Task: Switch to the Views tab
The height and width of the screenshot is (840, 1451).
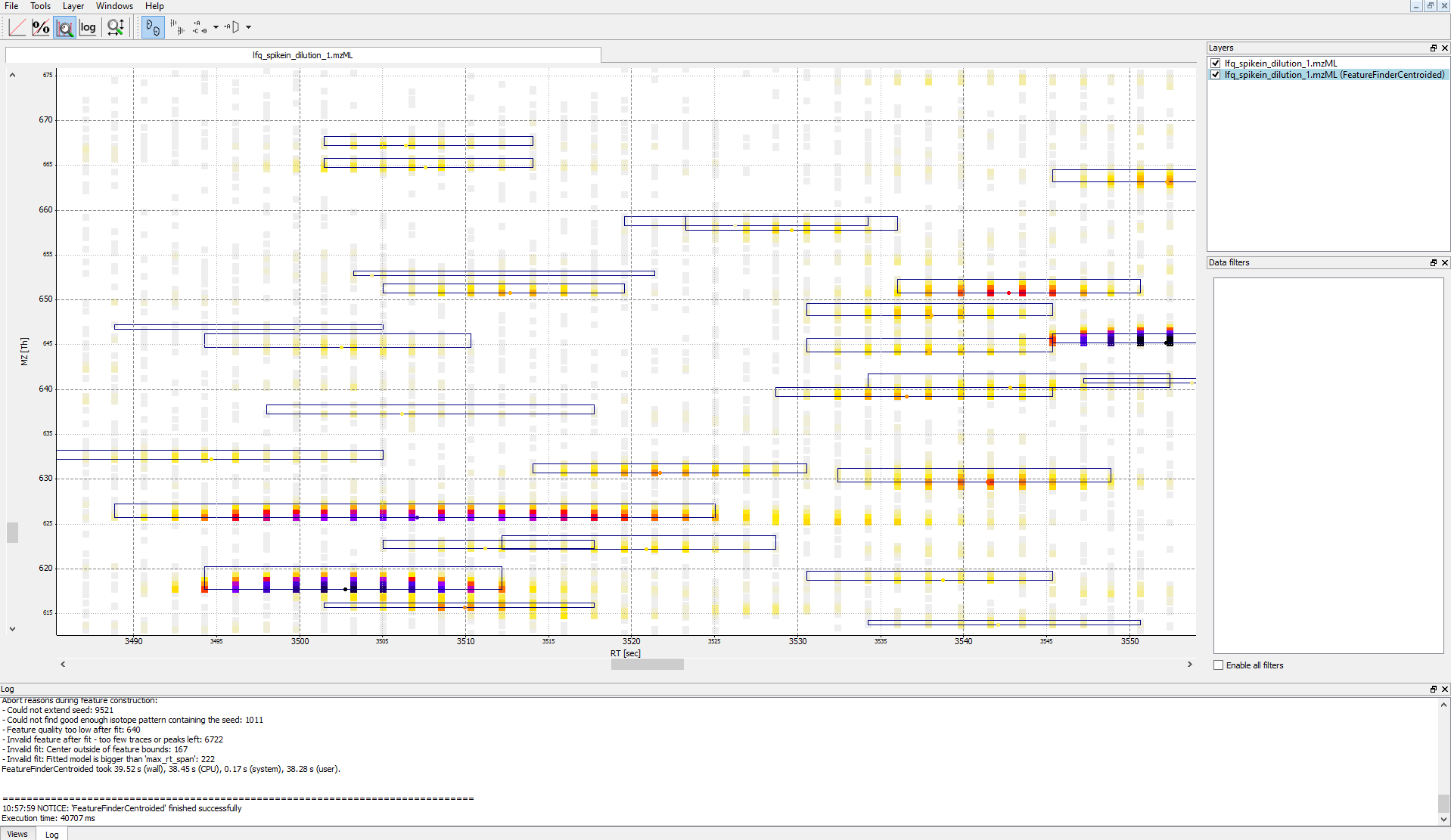Action: 17,834
